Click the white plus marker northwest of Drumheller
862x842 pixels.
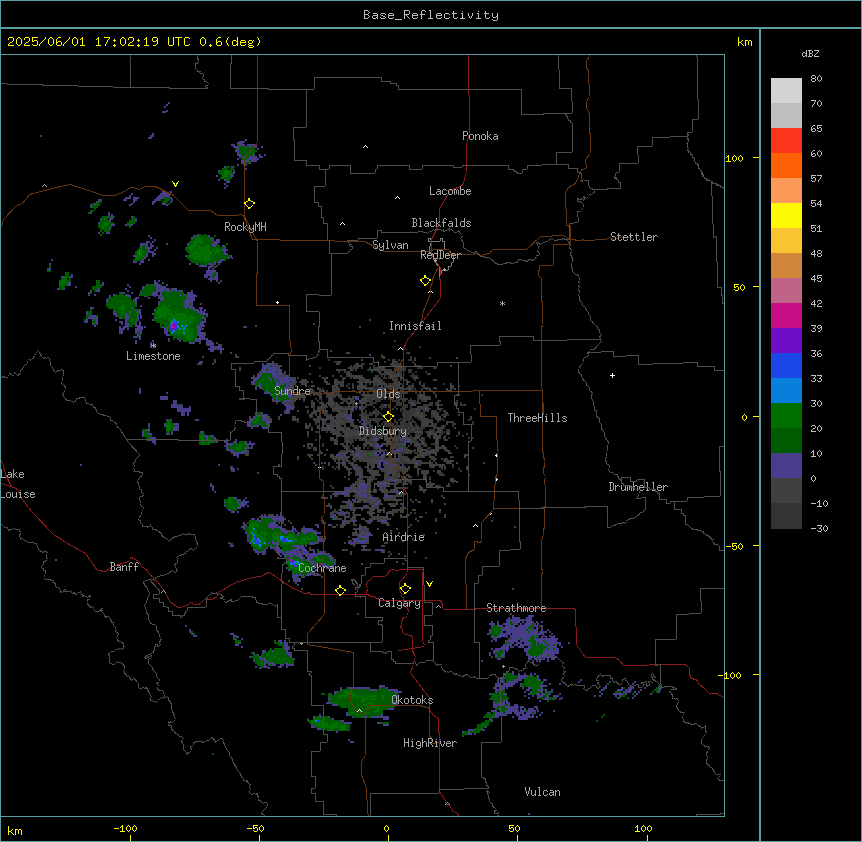(x=612, y=375)
